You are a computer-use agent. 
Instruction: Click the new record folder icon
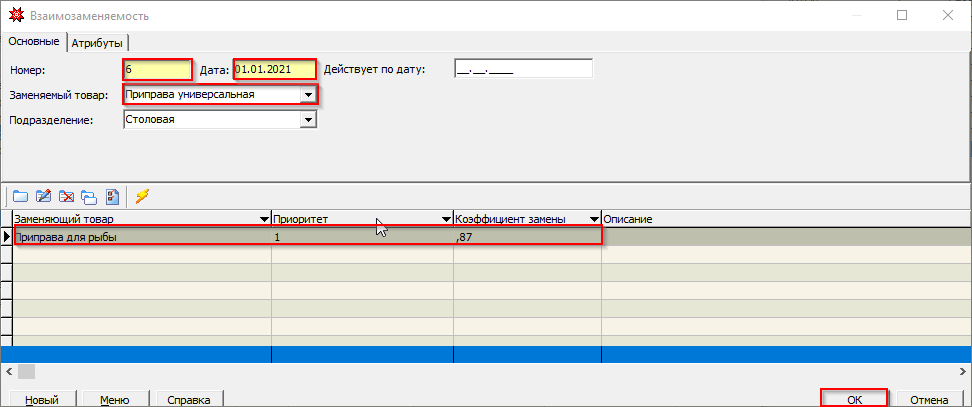[20, 196]
